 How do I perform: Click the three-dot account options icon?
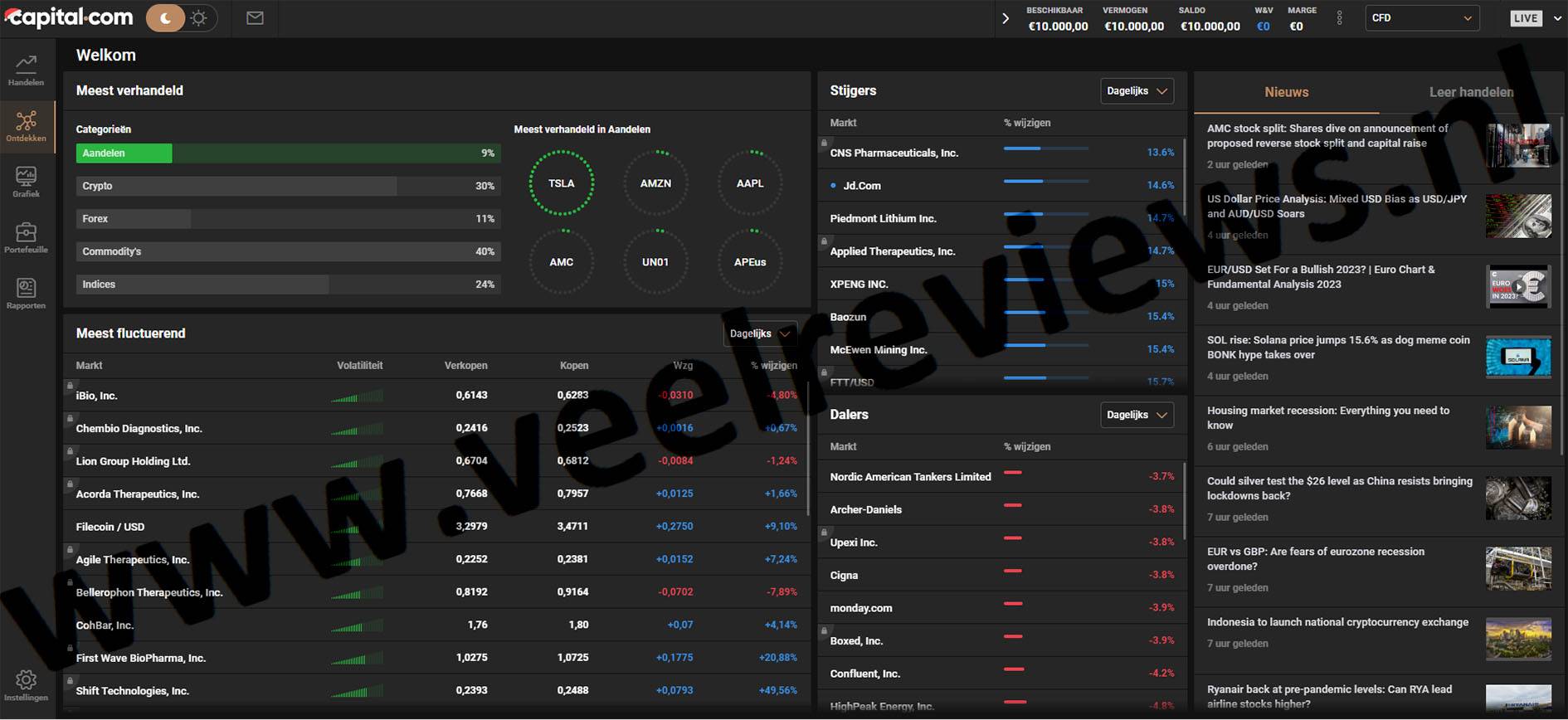coord(1339,18)
